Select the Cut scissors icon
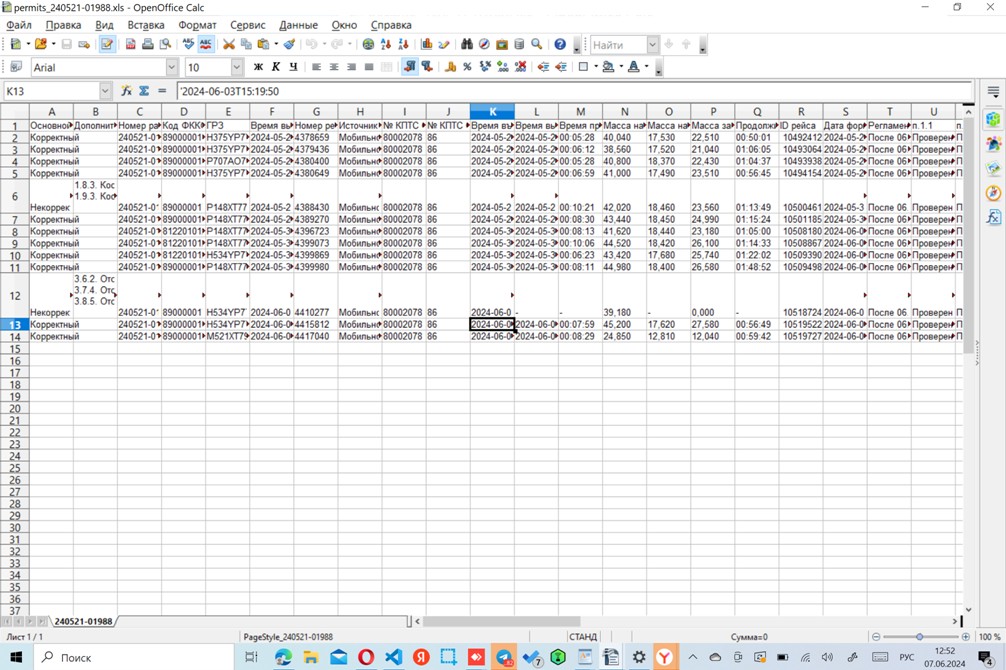1006x670 pixels. click(228, 44)
